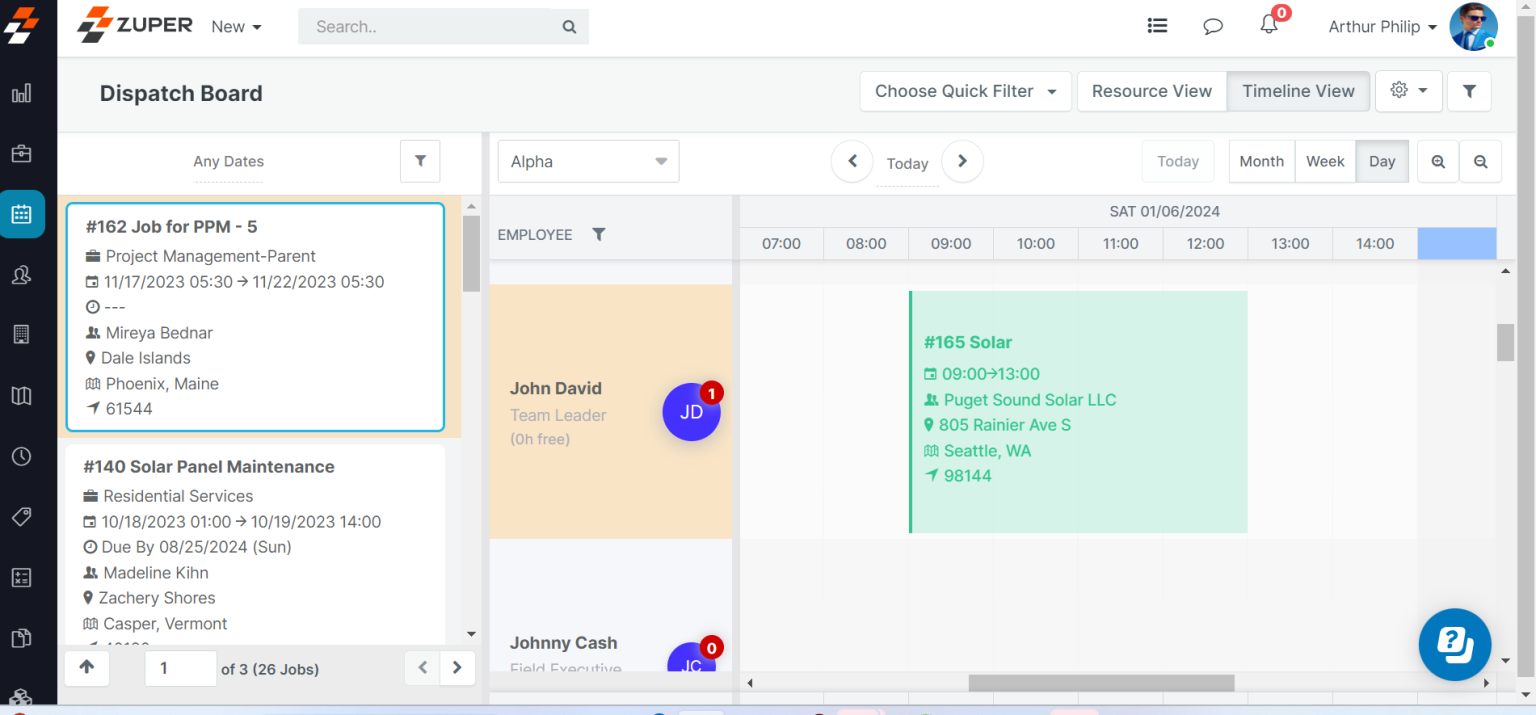1536x715 pixels.
Task: Open the New menu in the top bar
Action: (235, 26)
